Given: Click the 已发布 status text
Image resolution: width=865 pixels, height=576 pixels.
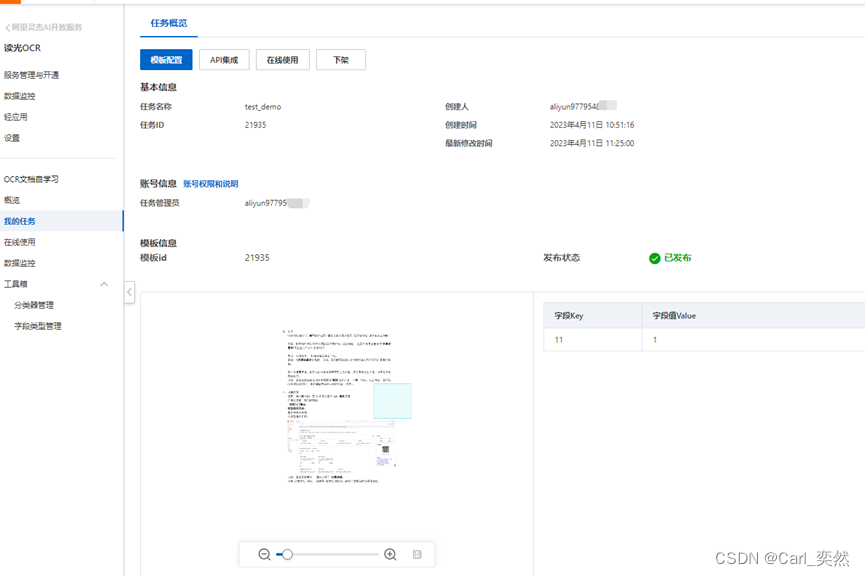Looking at the screenshot, I should 677,258.
